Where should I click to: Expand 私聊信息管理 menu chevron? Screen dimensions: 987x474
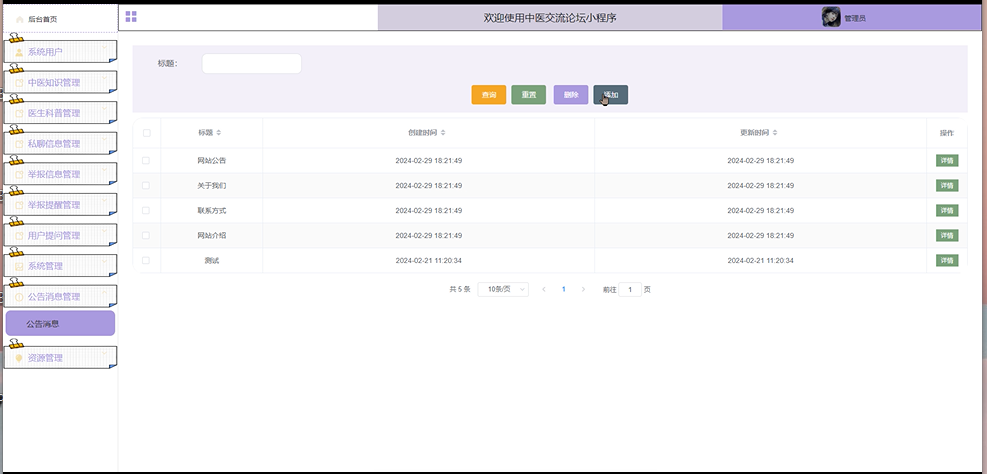point(104,140)
